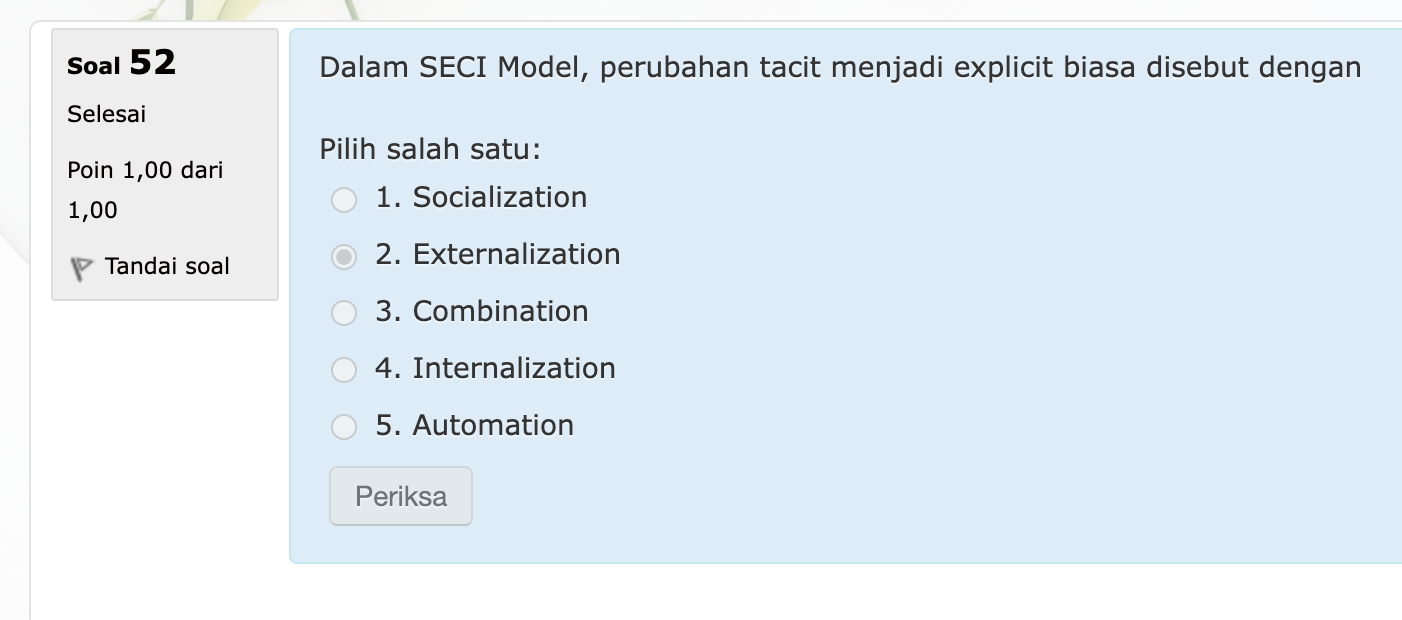Click the "Poin 1,00 dari 1,00" score text
The width and height of the screenshot is (1402, 620).
tap(145, 190)
